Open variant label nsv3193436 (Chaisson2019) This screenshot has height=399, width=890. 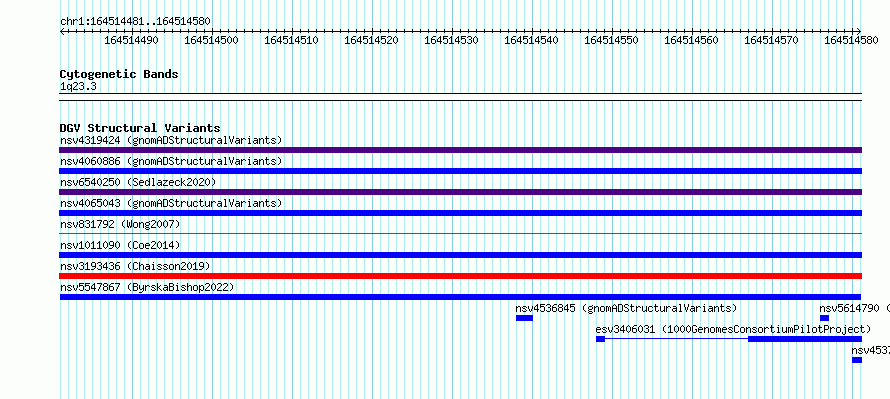pos(135,266)
